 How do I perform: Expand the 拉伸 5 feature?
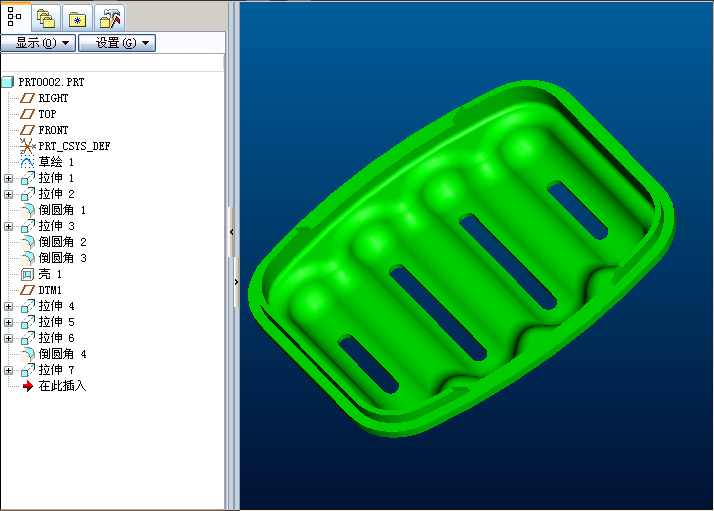tap(8, 322)
